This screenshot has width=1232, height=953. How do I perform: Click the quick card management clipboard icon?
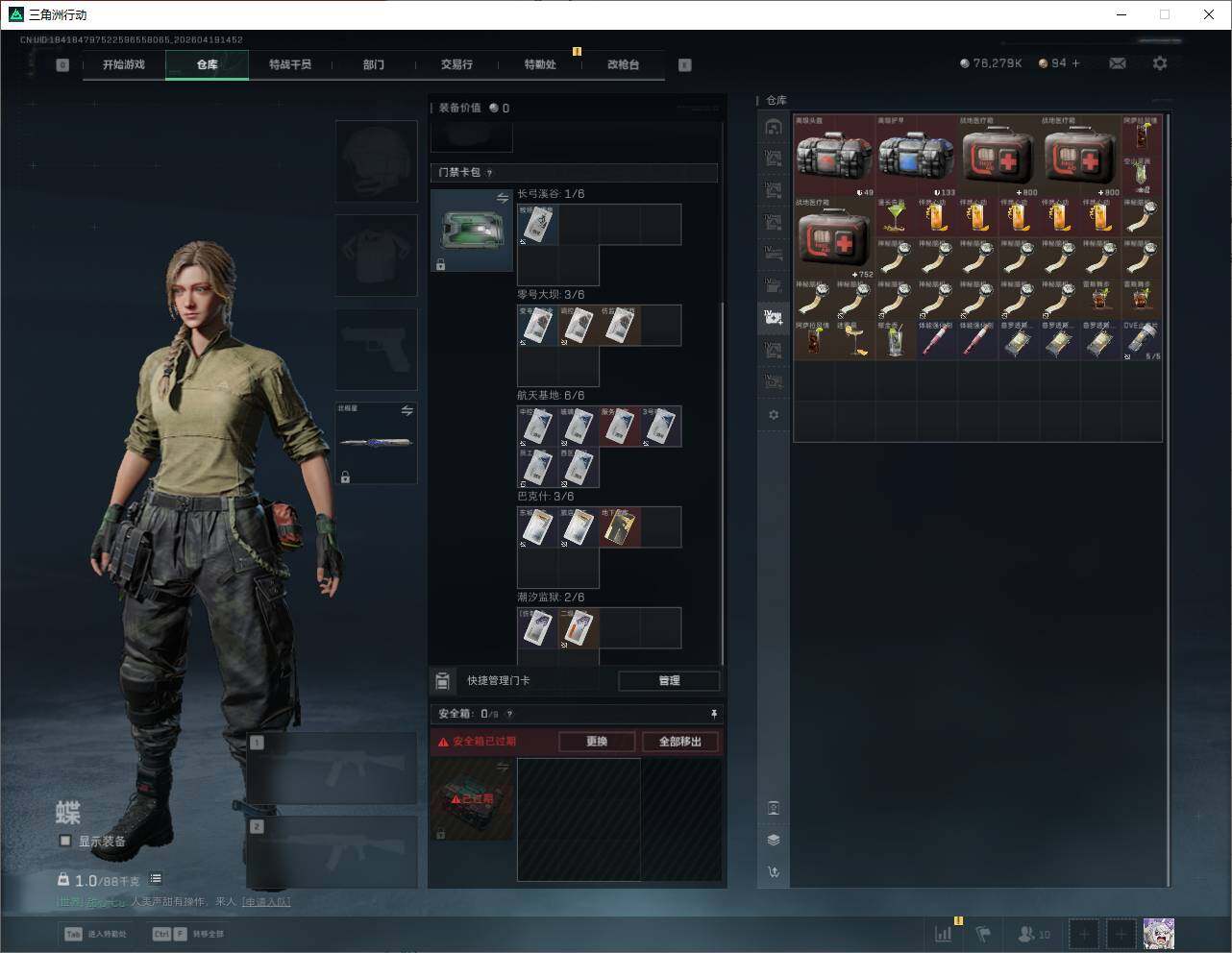click(442, 681)
